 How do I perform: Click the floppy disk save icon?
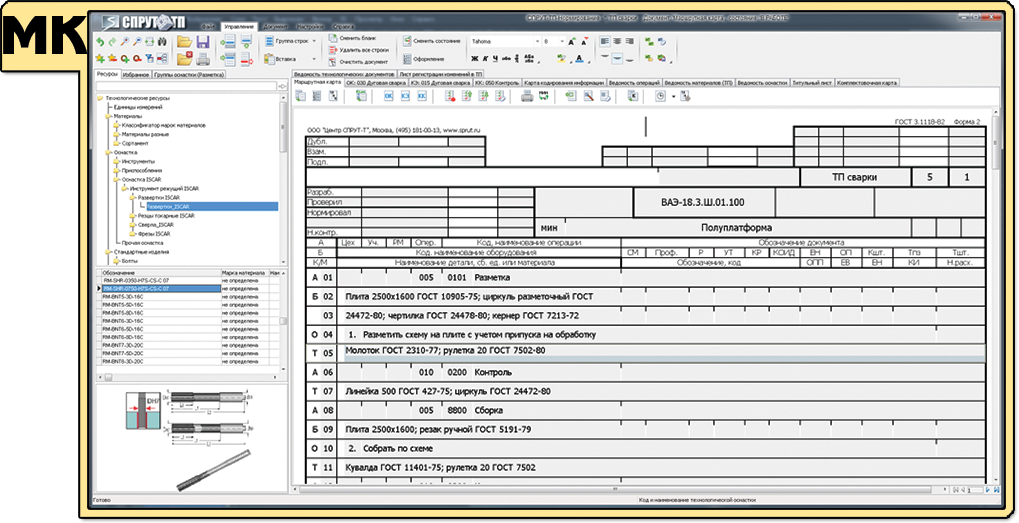click(203, 42)
